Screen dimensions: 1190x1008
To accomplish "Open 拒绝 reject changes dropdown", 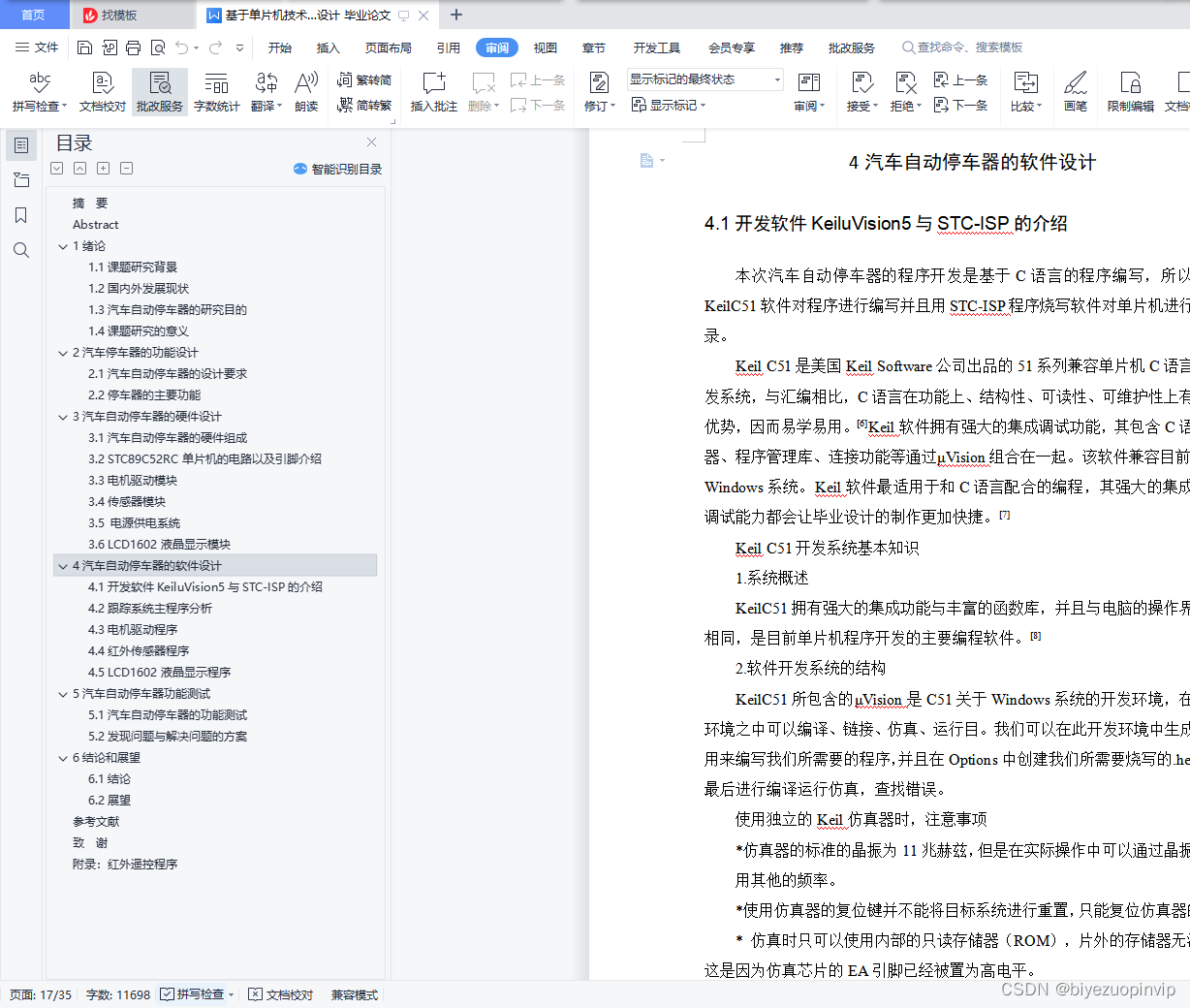I will (906, 106).
